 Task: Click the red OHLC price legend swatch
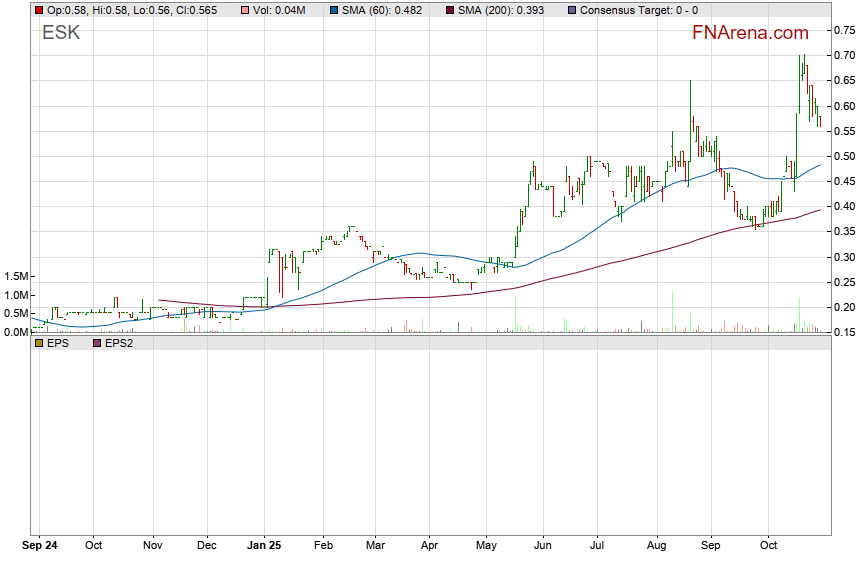click(x=39, y=10)
